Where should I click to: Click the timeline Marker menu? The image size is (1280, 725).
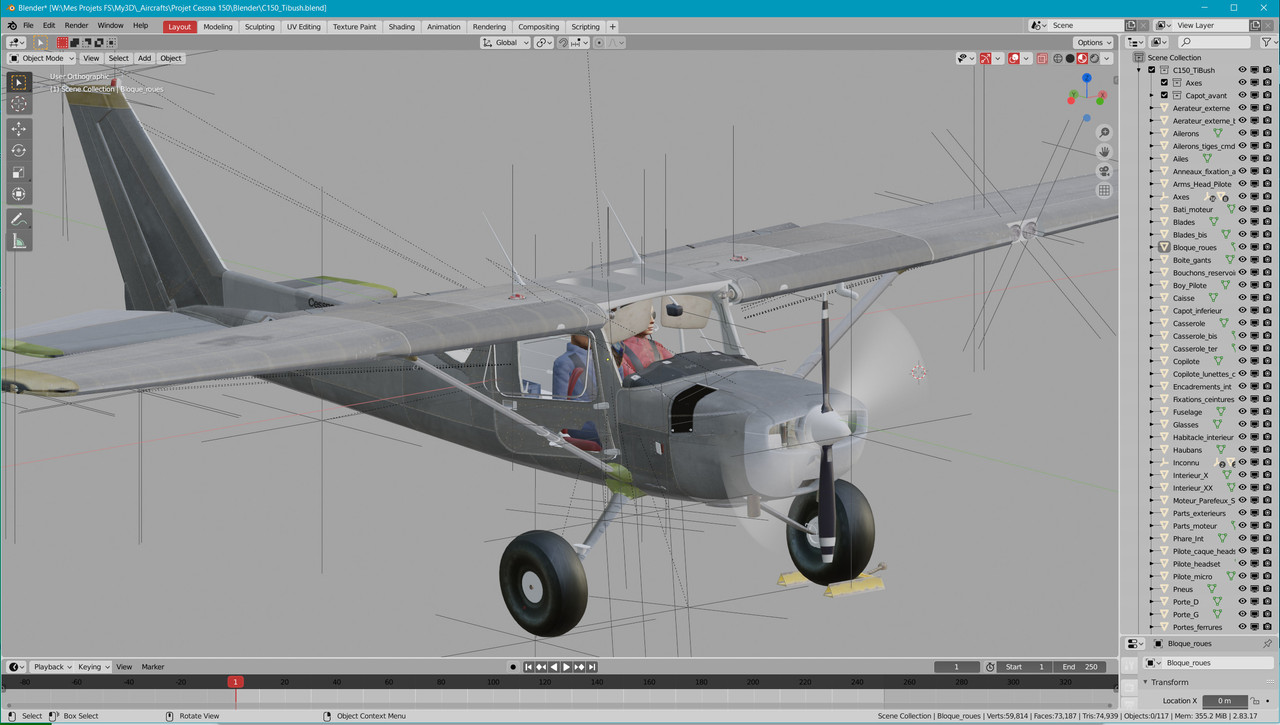pos(153,667)
